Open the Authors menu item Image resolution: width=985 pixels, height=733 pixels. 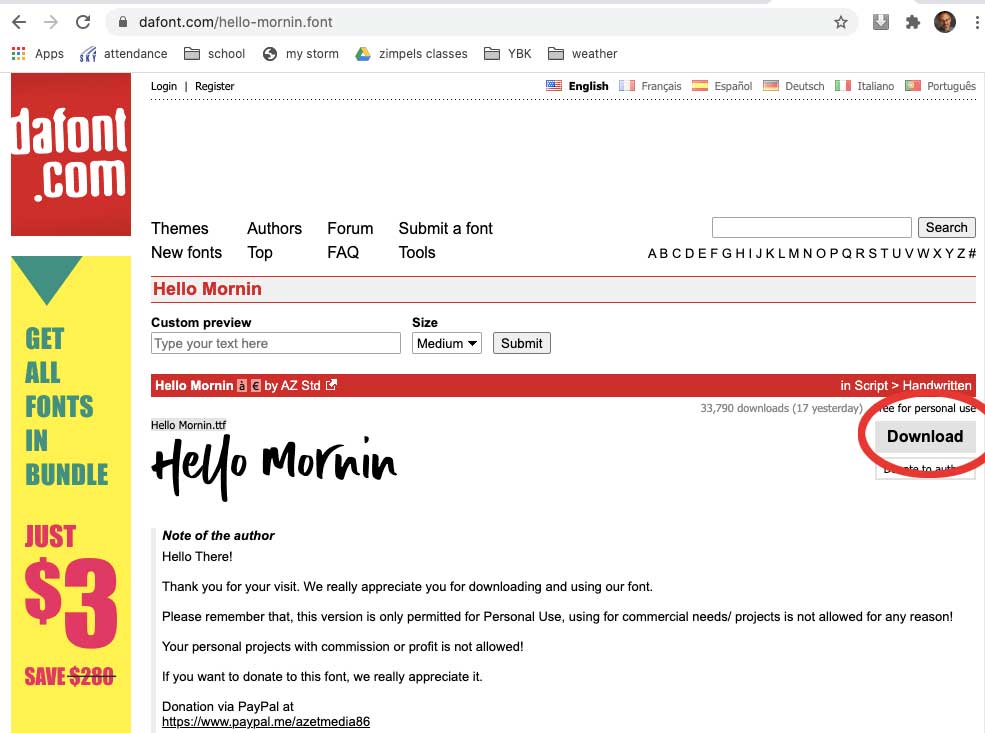pos(275,229)
